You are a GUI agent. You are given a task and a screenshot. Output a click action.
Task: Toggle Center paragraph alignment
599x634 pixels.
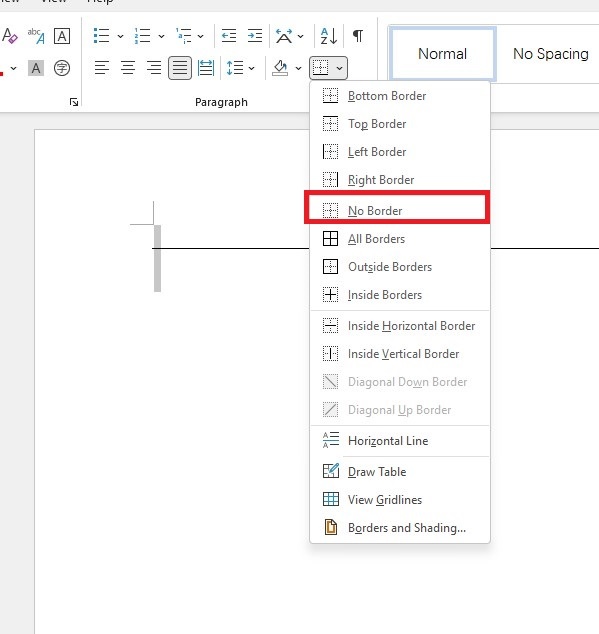(x=128, y=68)
